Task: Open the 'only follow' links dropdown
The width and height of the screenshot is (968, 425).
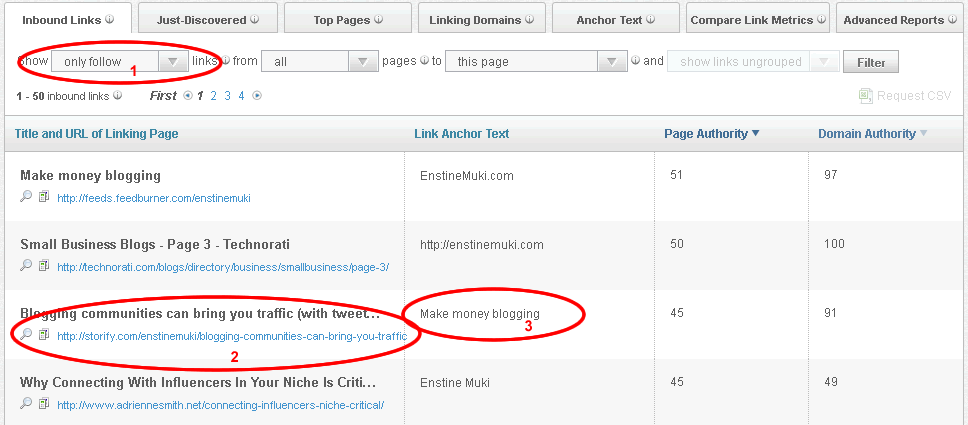Action: pyautogui.click(x=119, y=61)
